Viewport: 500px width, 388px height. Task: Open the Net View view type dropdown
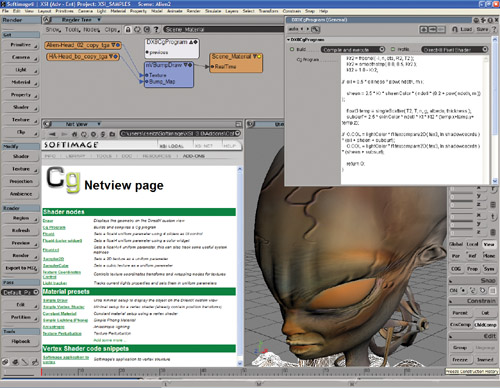[x=99, y=124]
